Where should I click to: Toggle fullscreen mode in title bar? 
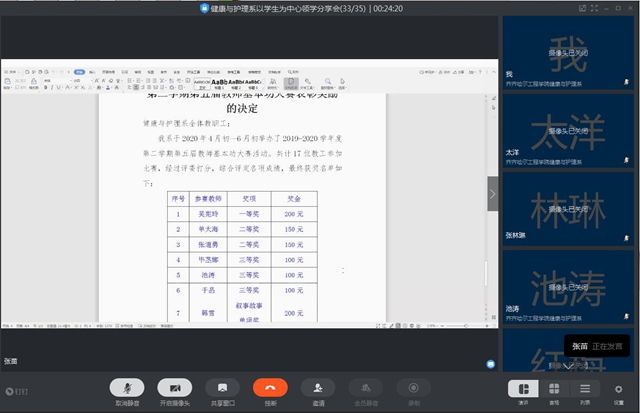click(x=592, y=7)
